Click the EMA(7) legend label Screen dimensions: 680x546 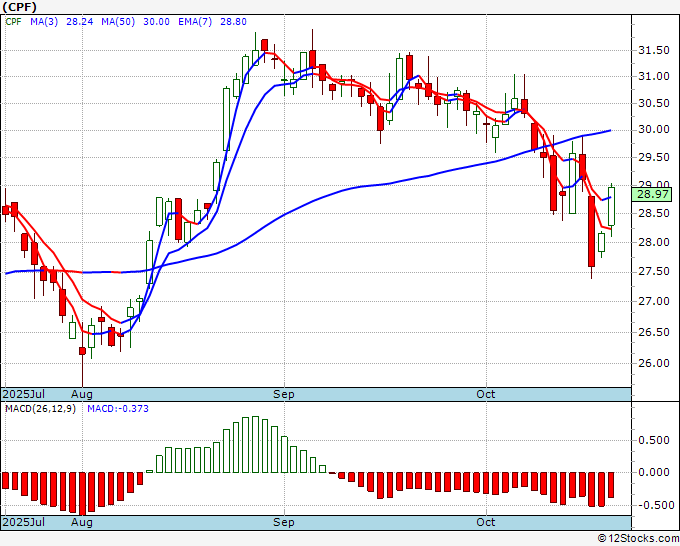[x=195, y=21]
